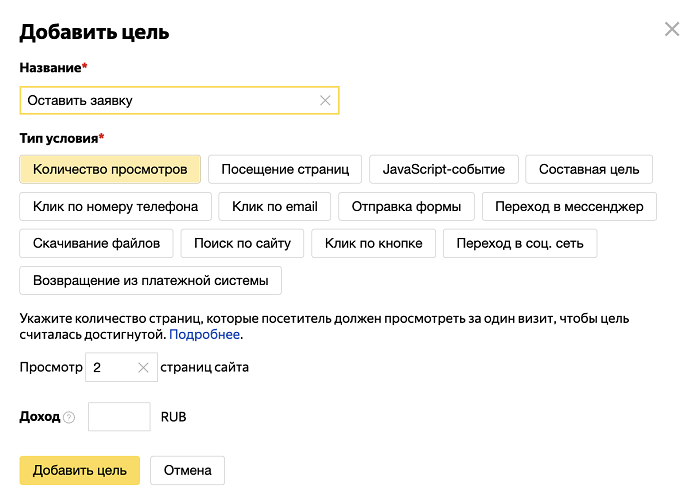
Task: Open the help icon next to Доход
Action: click(69, 418)
